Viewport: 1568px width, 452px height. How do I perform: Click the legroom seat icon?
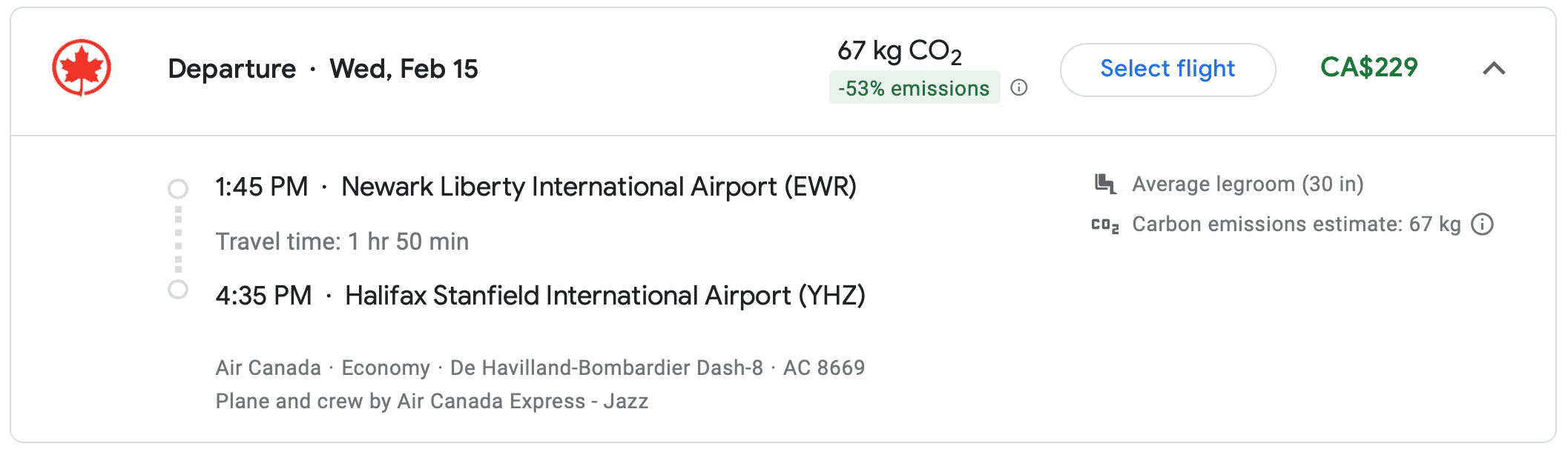1105,184
